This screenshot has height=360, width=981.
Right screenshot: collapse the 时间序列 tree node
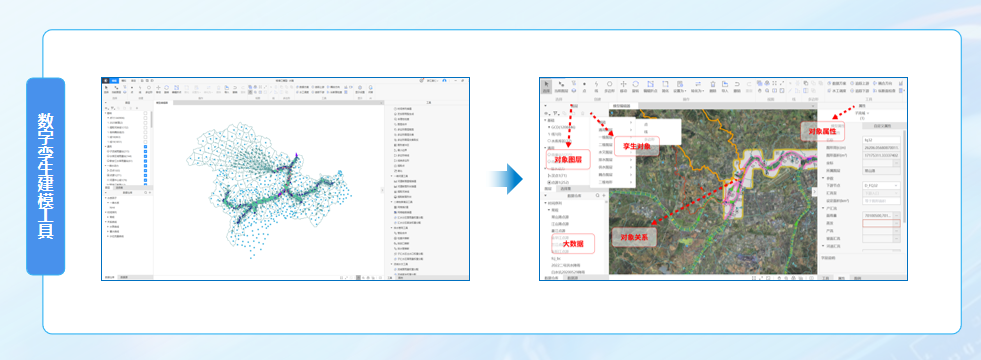[x=545, y=203]
